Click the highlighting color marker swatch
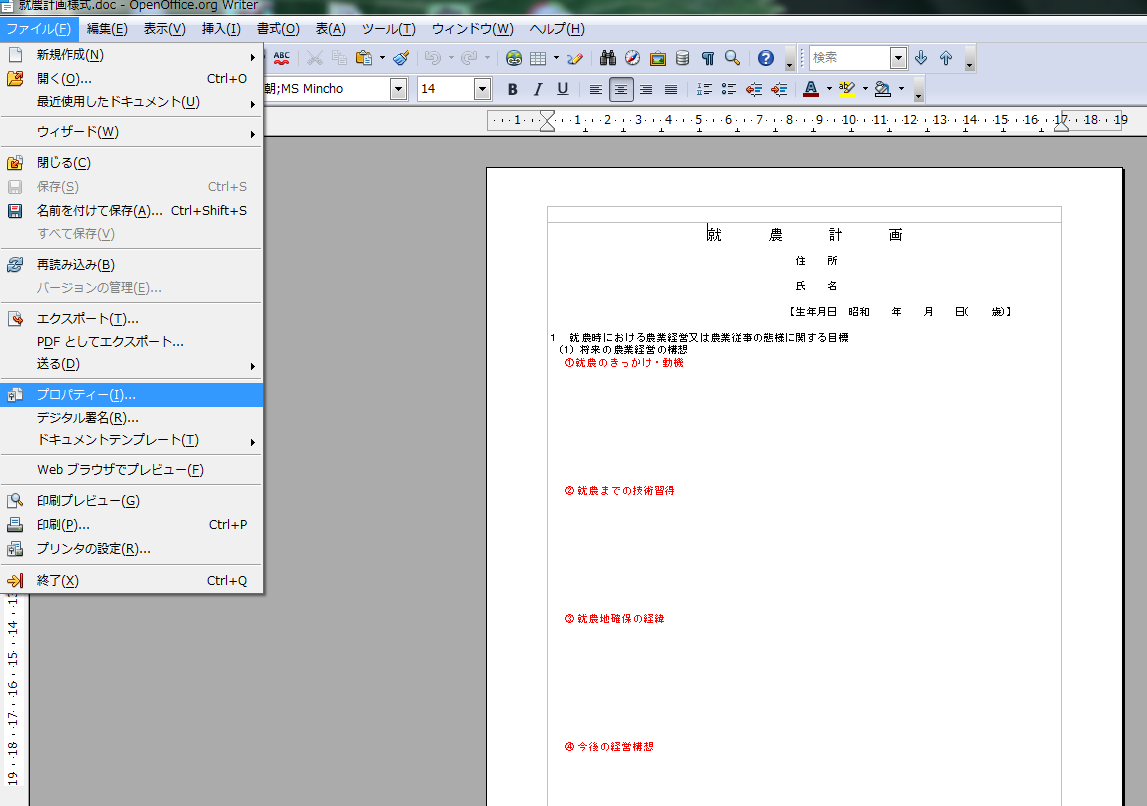This screenshot has width=1147, height=806. pyautogui.click(x=847, y=89)
